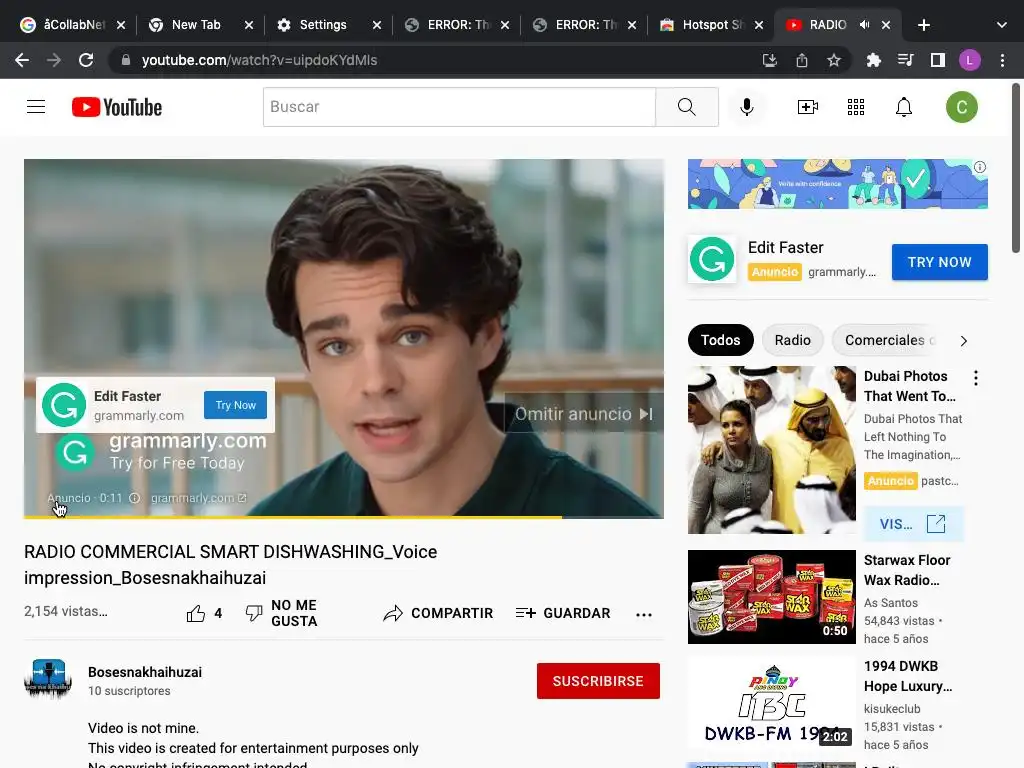This screenshot has width=1024, height=768.
Task: Toggle Chrome side panel icon
Action: [x=938, y=60]
